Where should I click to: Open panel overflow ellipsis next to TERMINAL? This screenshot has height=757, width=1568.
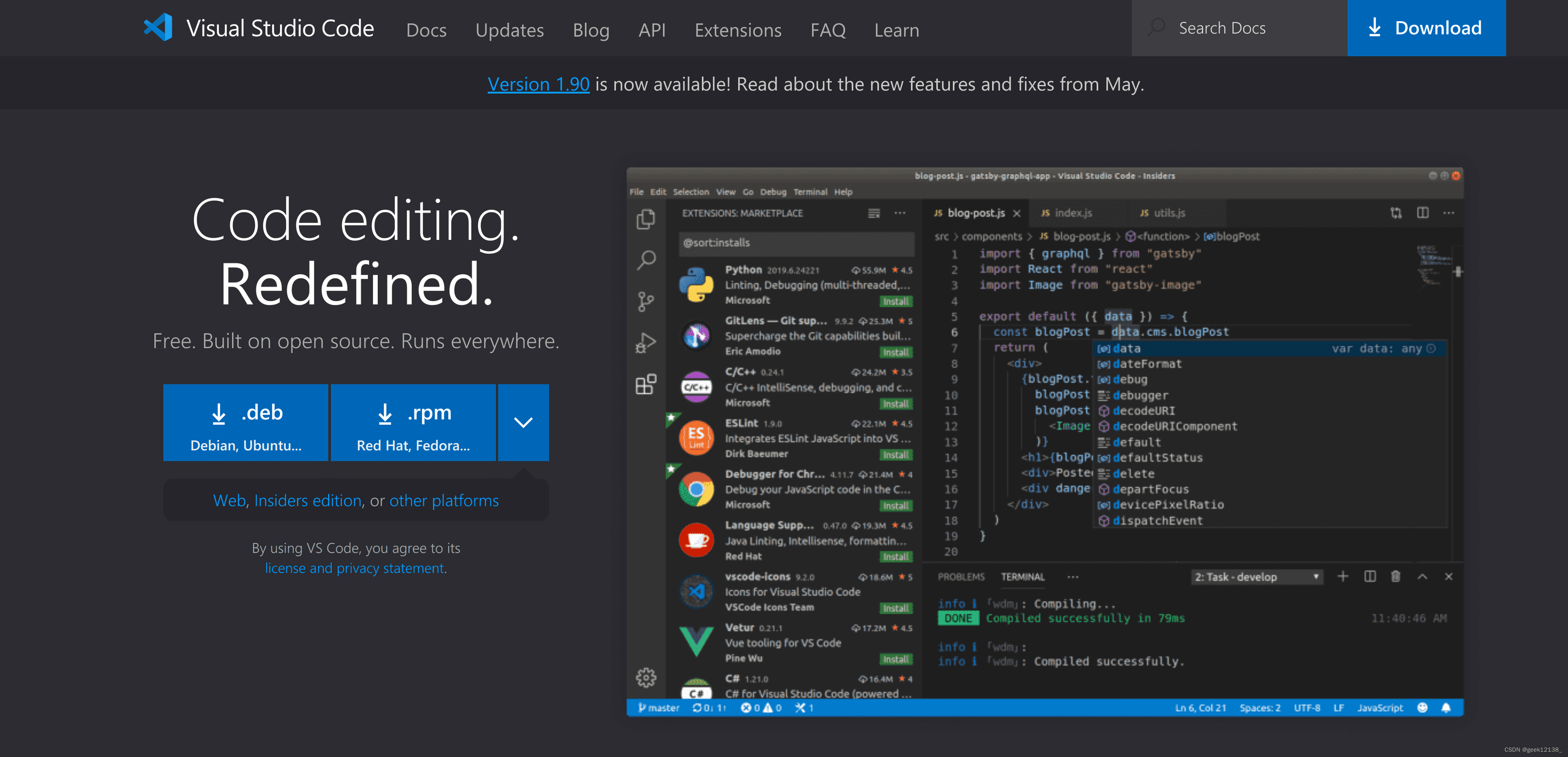(x=1073, y=577)
